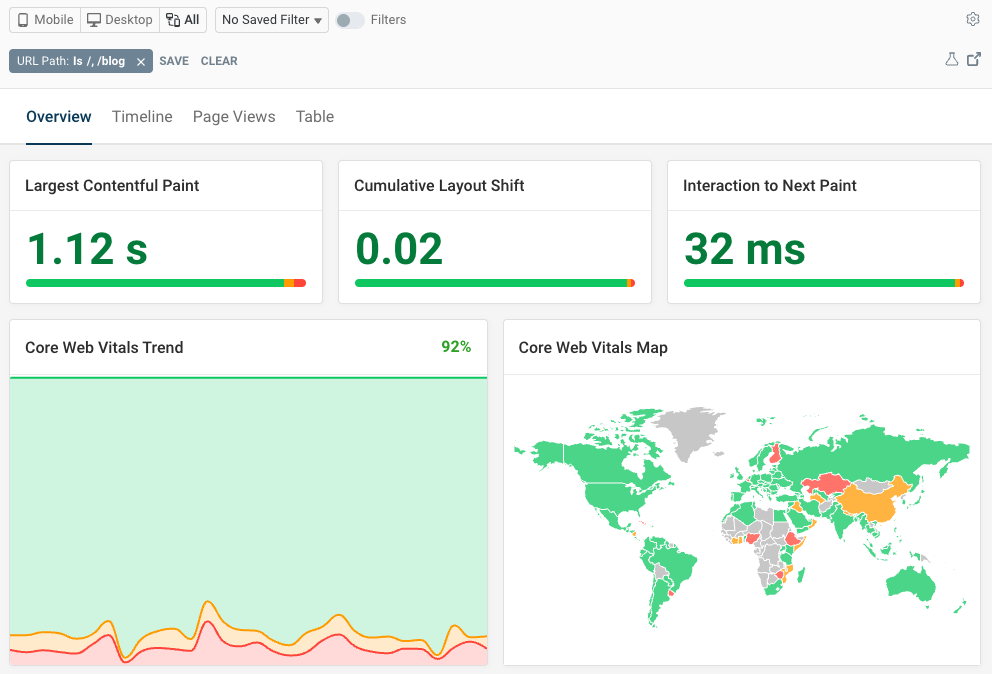Open the settings gear
Viewport: 992px width, 674px height.
click(972, 19)
